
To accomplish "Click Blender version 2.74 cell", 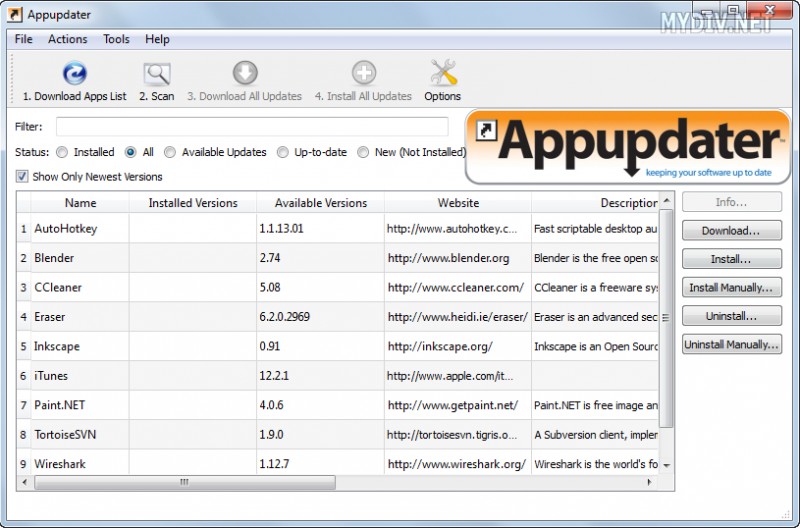I will click(320, 258).
